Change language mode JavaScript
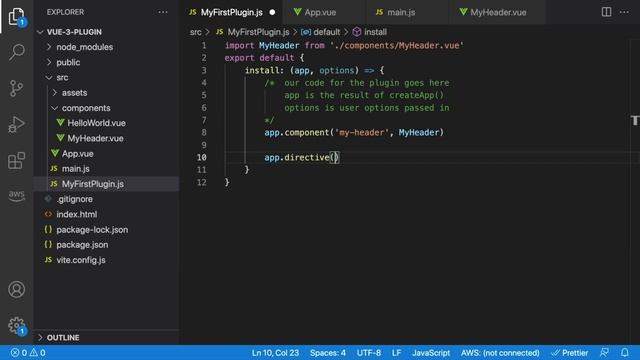 [x=431, y=353]
